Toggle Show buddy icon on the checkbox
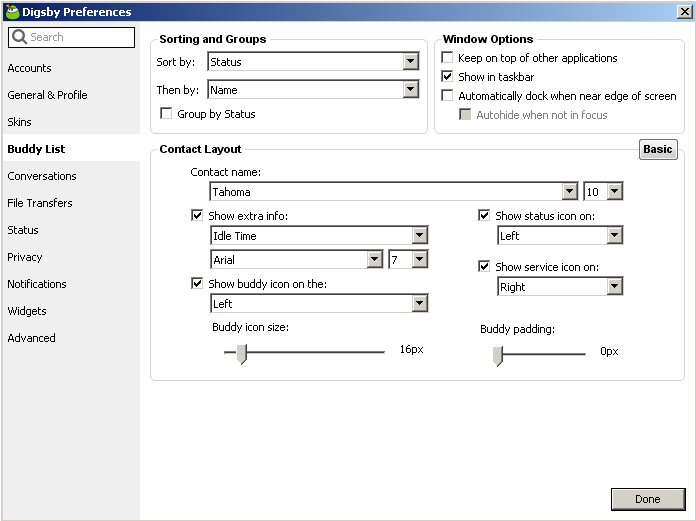Viewport: 696px width, 521px height. [x=197, y=284]
